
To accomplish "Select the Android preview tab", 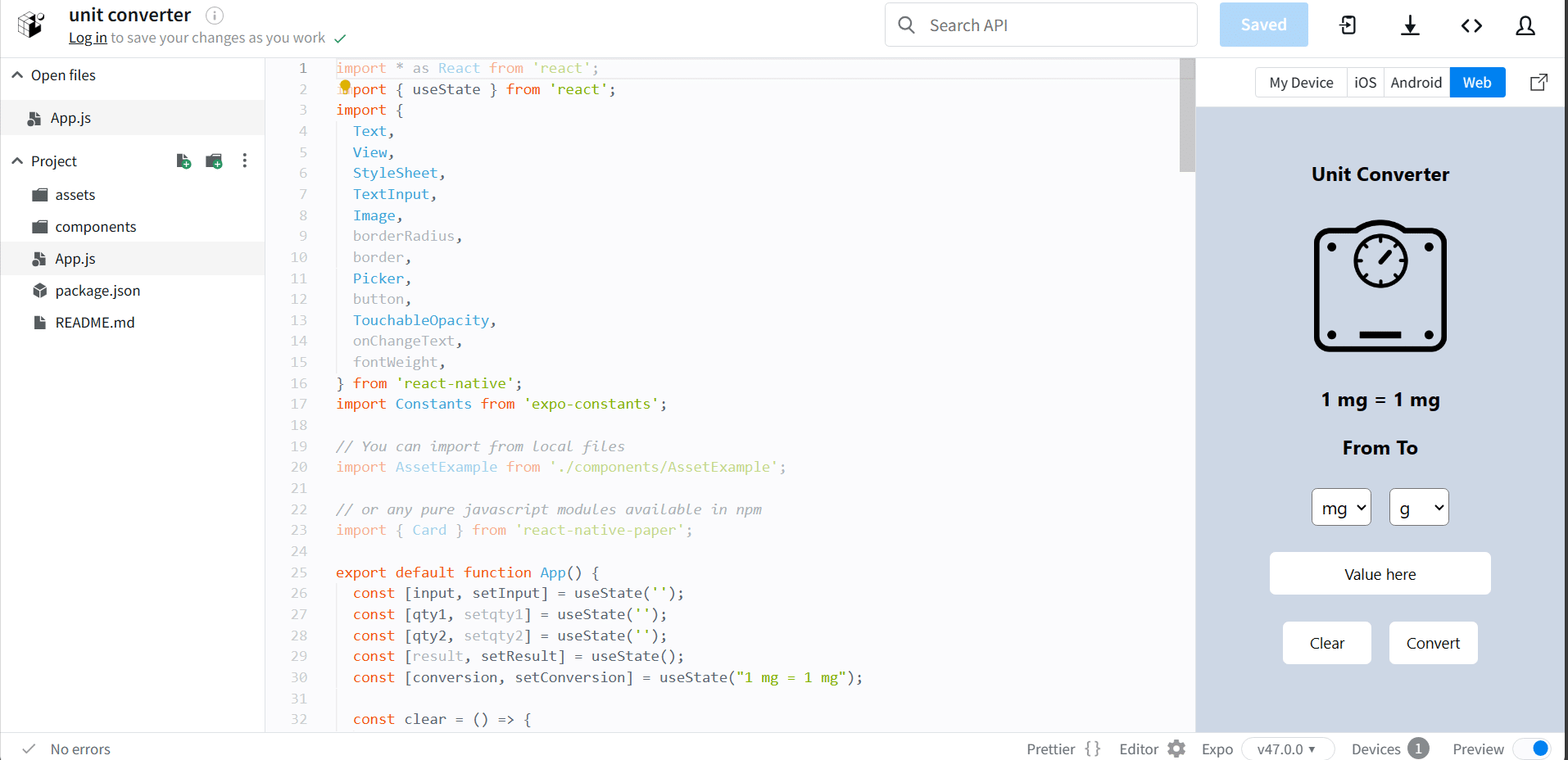I will pyautogui.click(x=1415, y=82).
